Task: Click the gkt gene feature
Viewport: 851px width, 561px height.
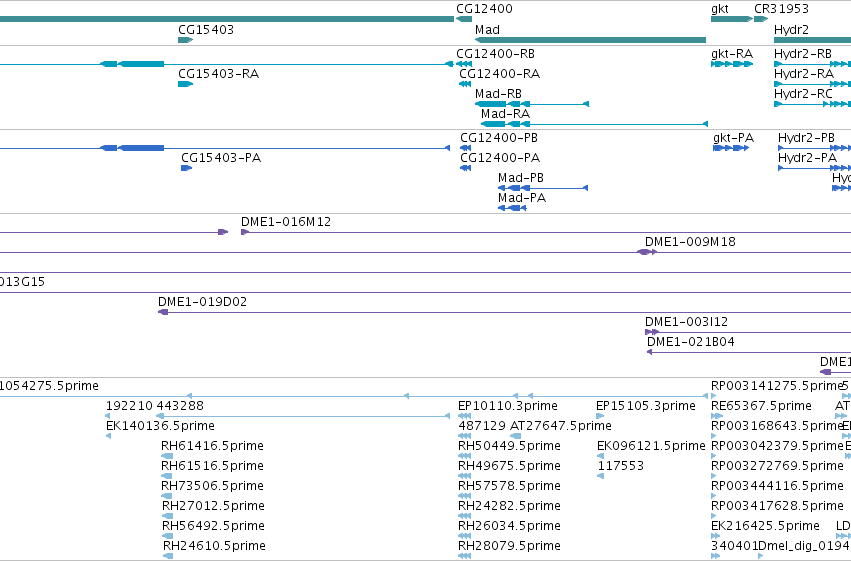Action: pyautogui.click(x=732, y=19)
